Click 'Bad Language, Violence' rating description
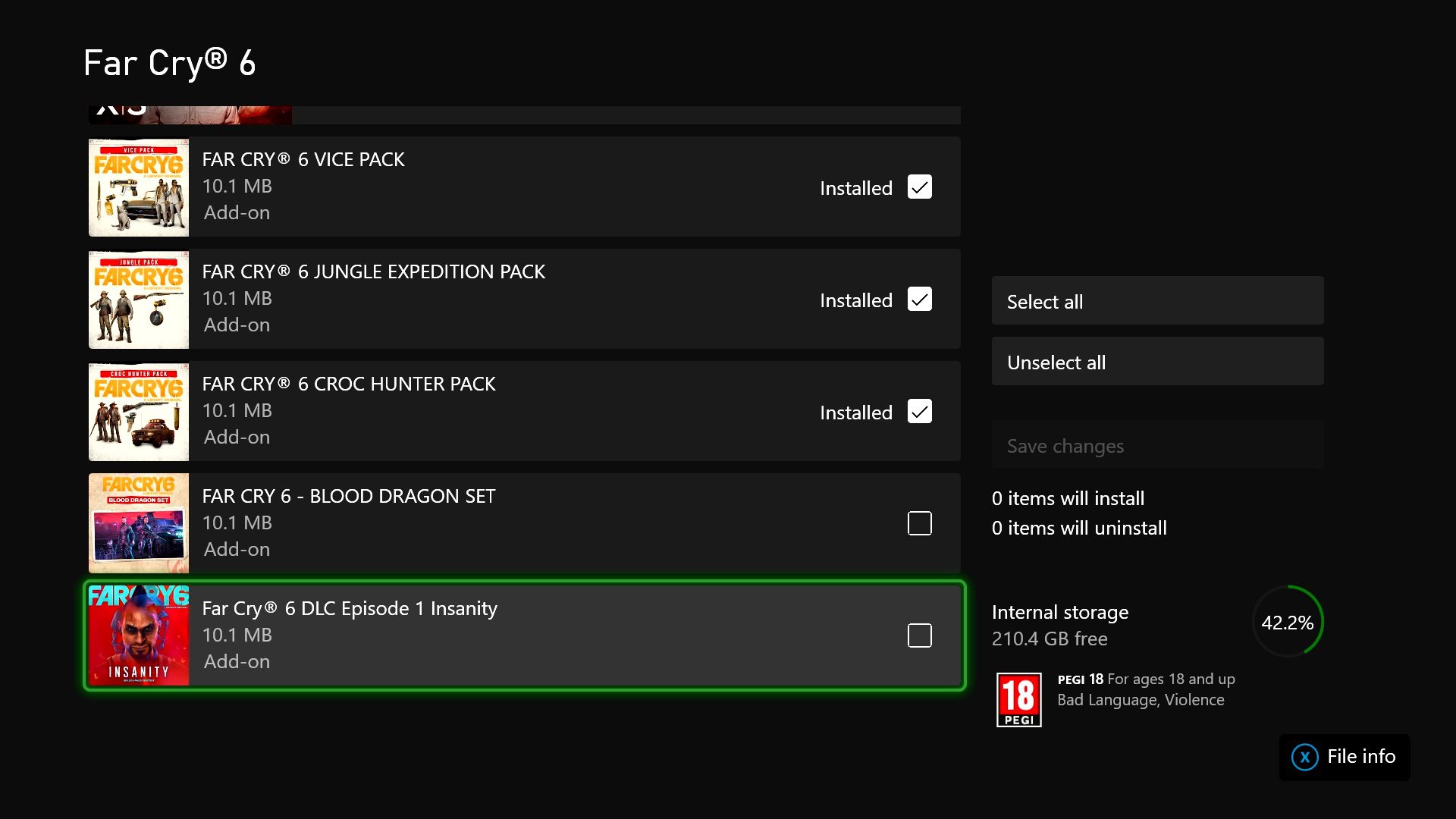This screenshot has height=819, width=1456. (1141, 700)
